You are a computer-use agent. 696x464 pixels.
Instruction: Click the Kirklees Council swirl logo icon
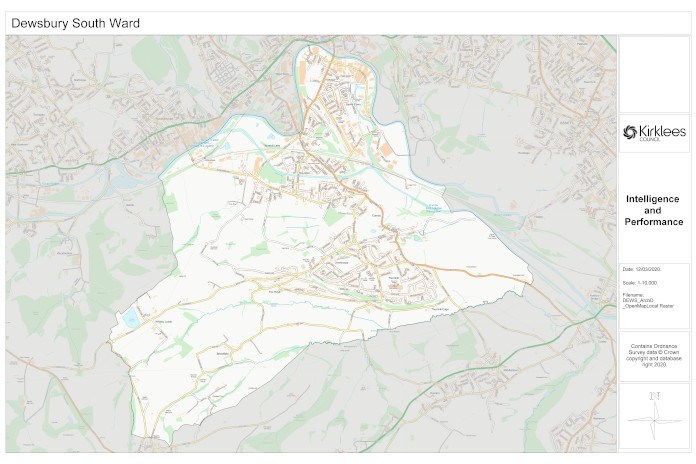tap(631, 132)
